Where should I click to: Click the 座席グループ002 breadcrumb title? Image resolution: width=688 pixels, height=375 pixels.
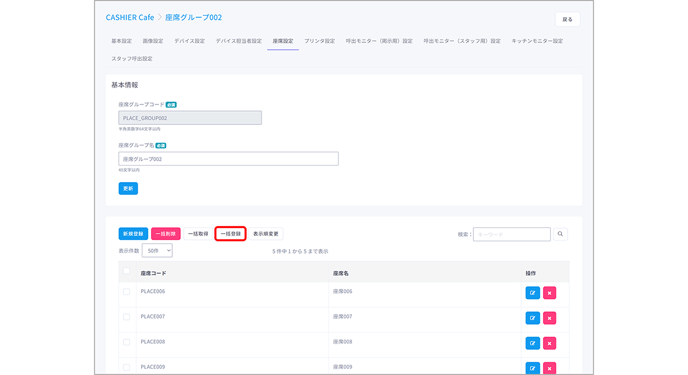(x=193, y=17)
